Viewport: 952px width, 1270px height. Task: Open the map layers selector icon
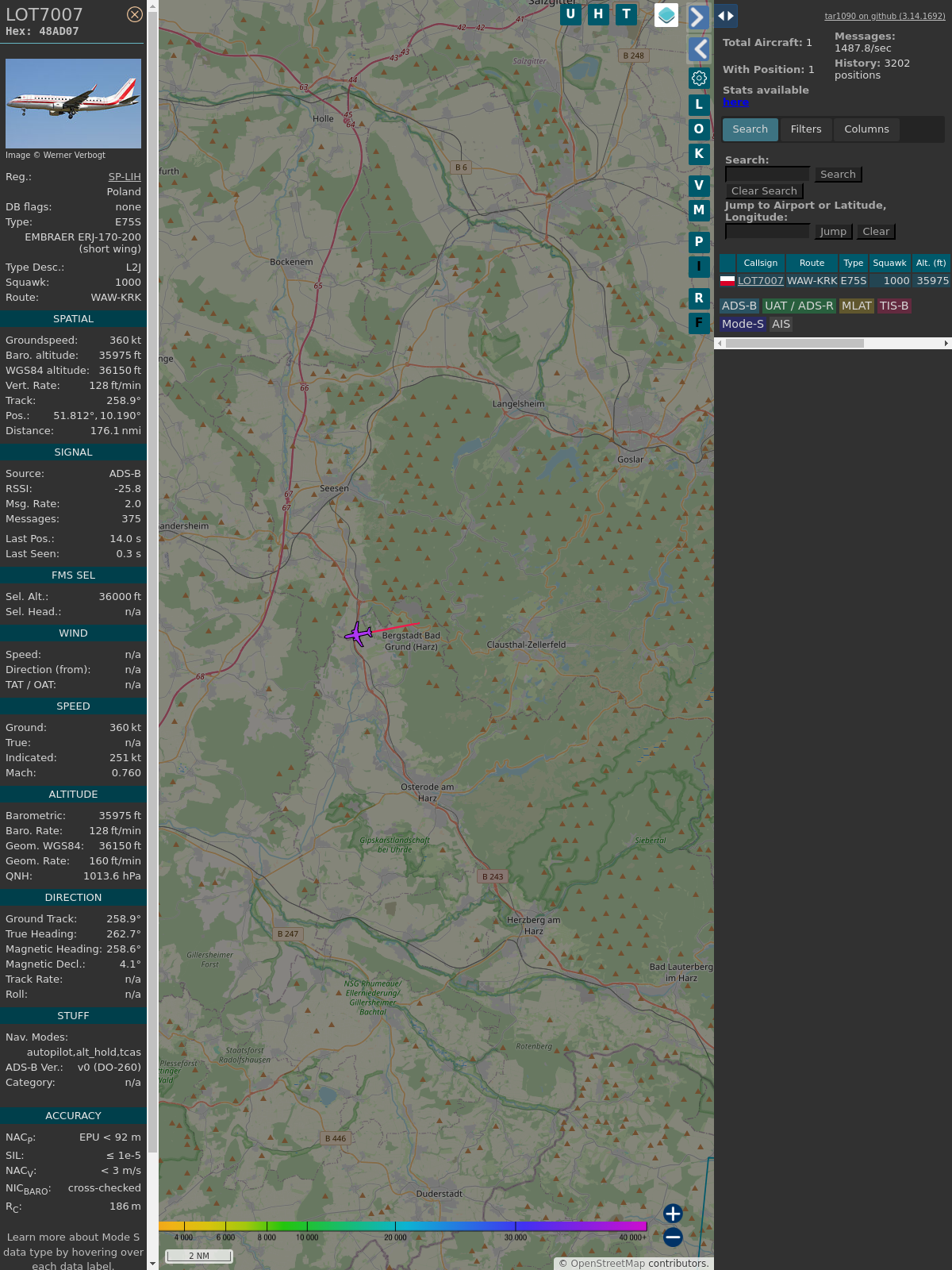(x=666, y=15)
